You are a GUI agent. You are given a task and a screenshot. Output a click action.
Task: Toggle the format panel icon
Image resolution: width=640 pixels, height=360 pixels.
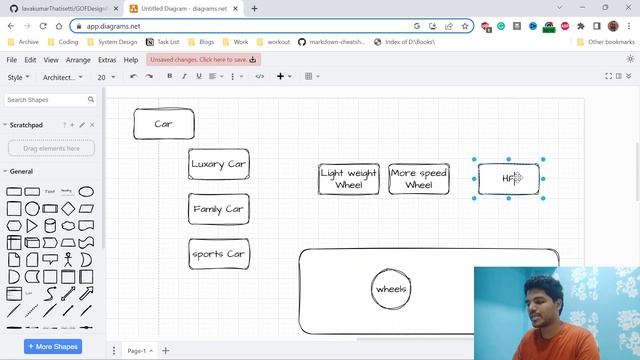click(619, 76)
